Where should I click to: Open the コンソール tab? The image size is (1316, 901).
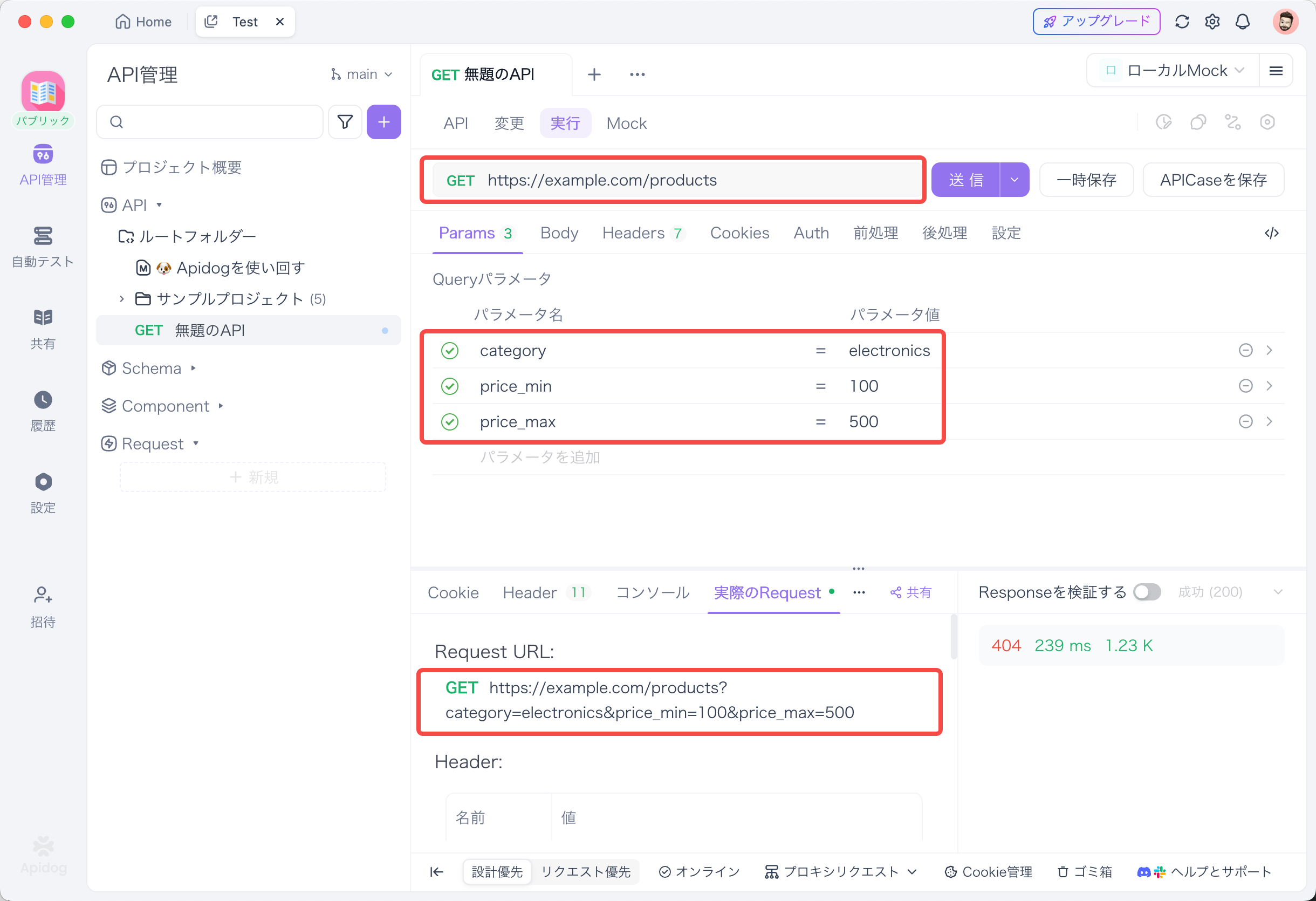(653, 592)
